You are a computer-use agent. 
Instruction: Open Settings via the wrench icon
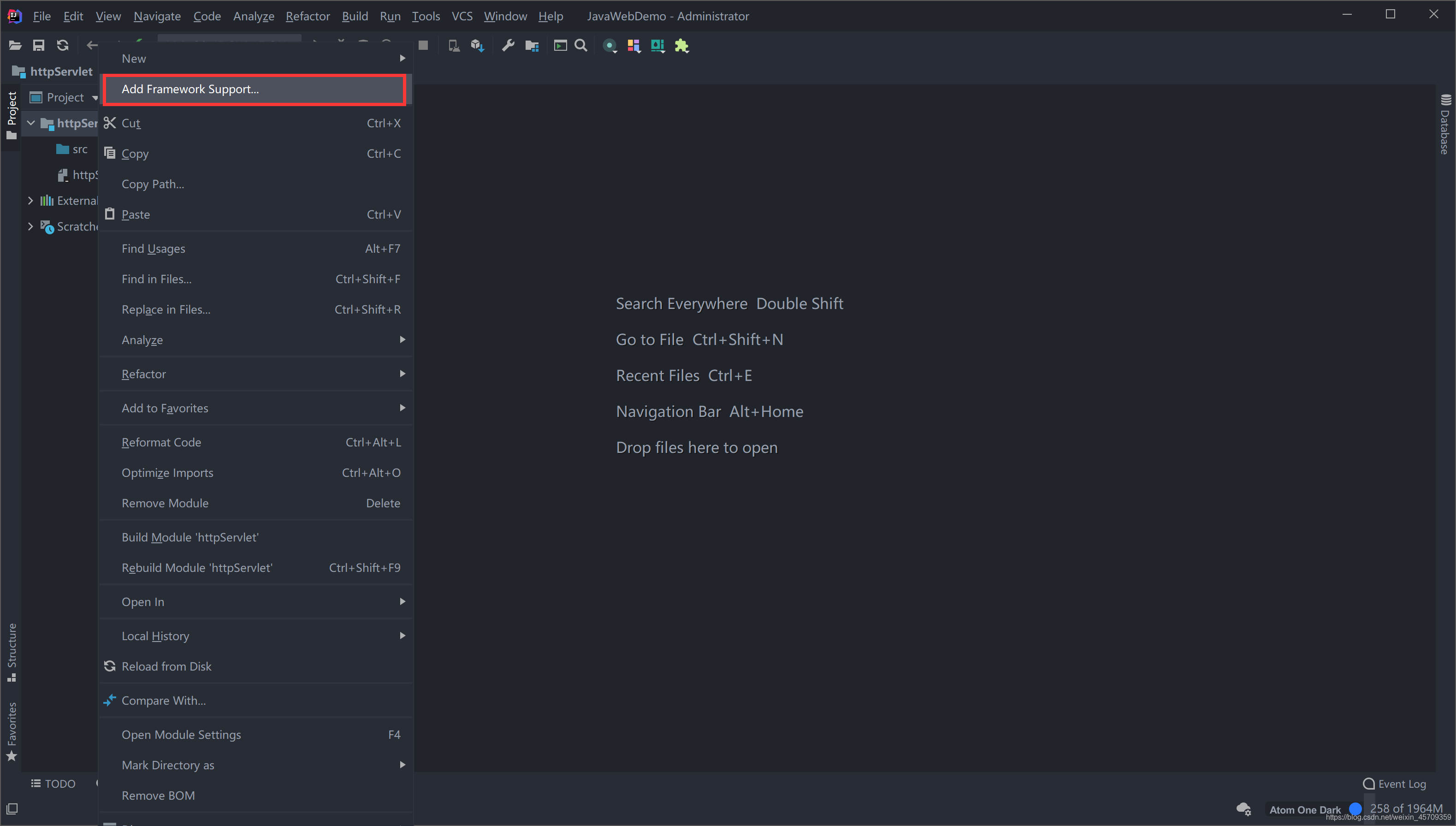coord(508,45)
